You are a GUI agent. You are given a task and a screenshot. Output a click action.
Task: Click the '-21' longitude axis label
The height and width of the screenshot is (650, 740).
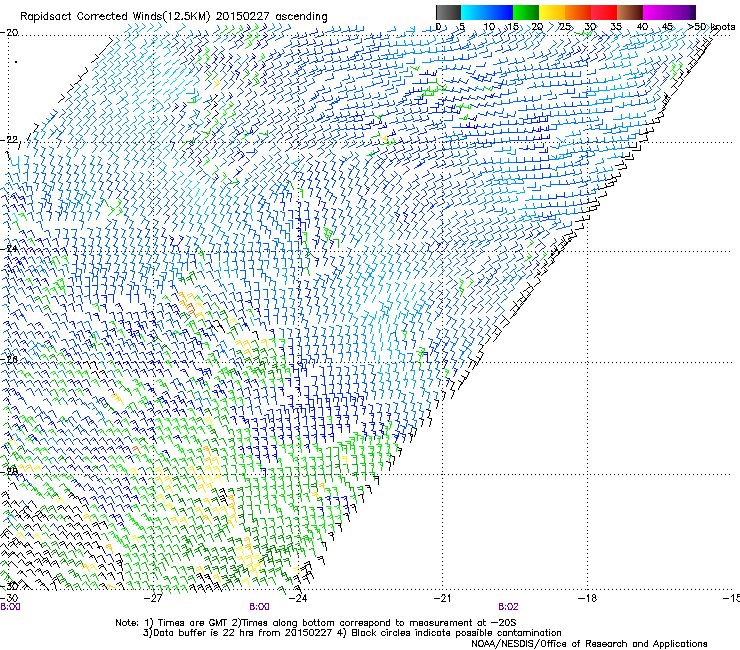pyautogui.click(x=442, y=598)
